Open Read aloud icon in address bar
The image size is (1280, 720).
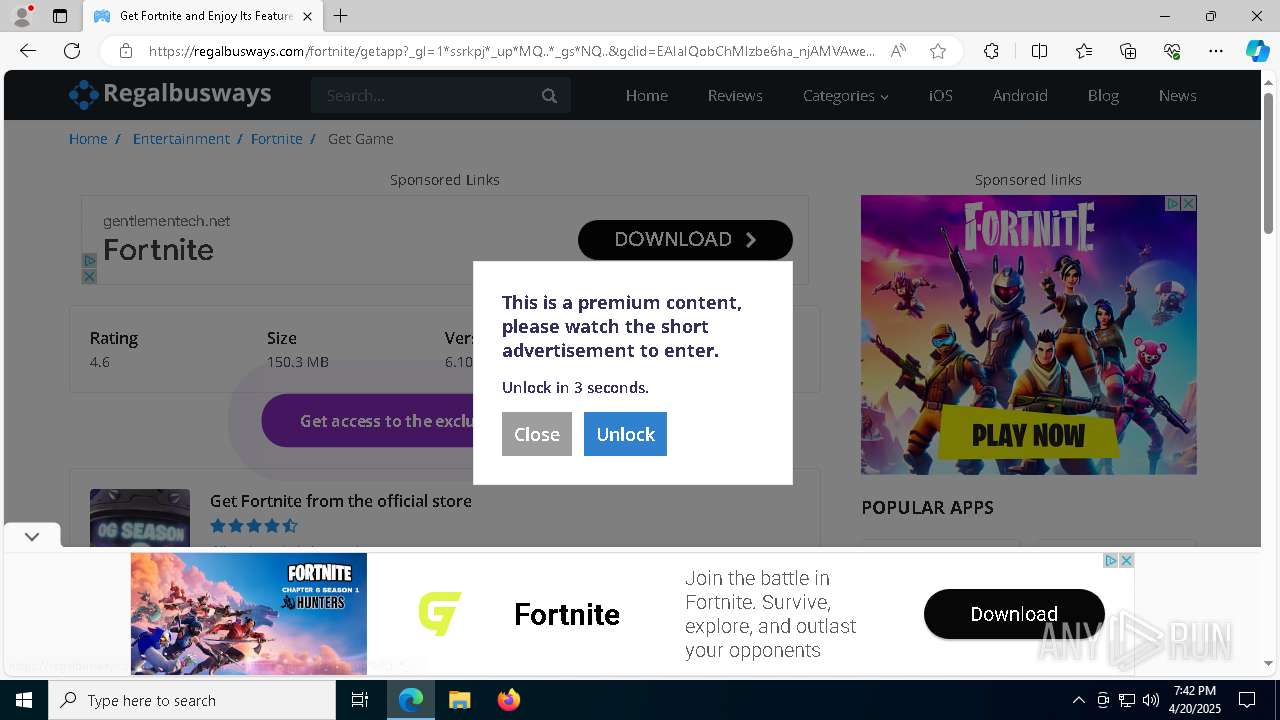point(898,51)
